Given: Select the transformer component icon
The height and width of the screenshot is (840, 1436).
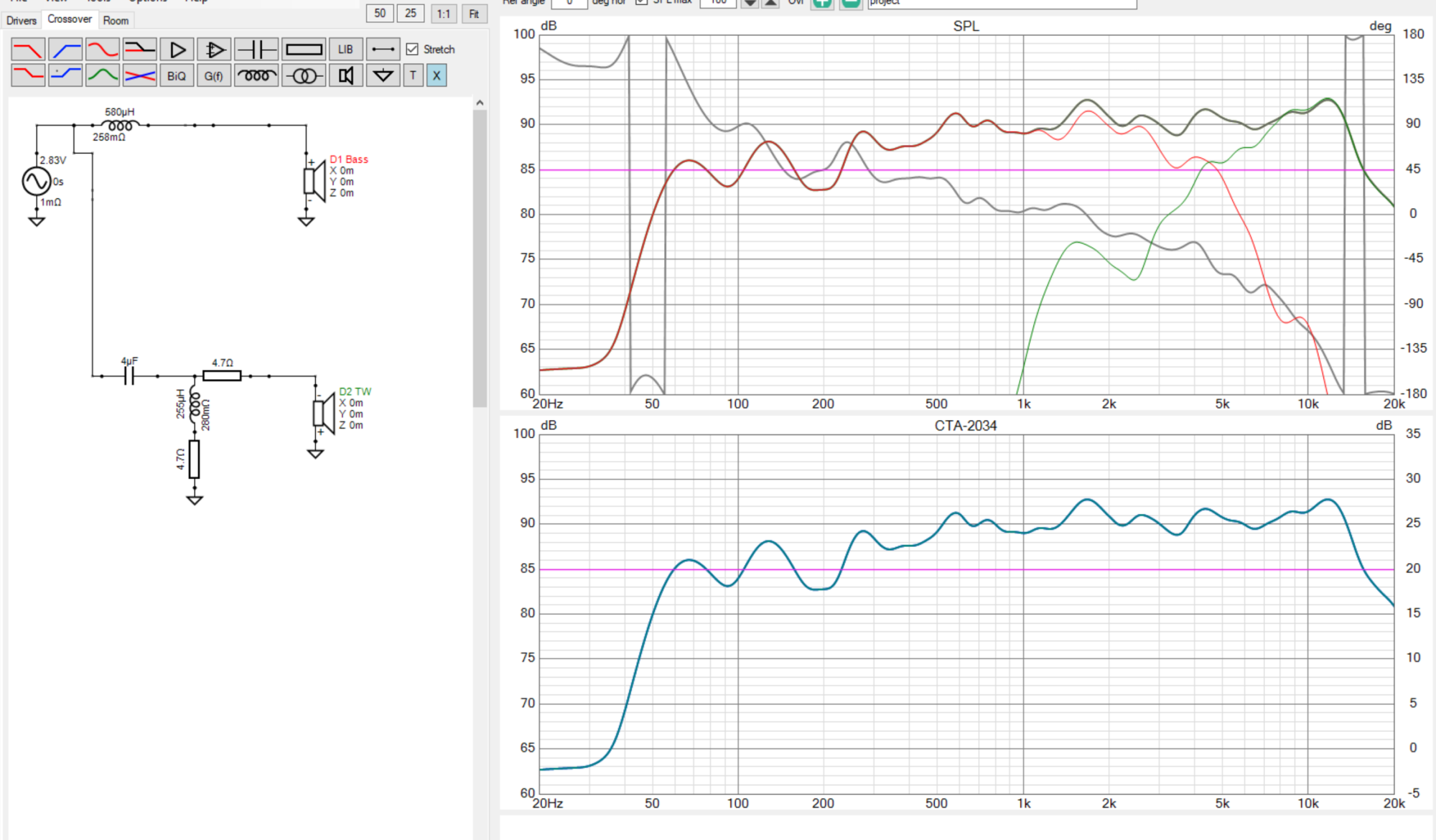Looking at the screenshot, I should 304,75.
